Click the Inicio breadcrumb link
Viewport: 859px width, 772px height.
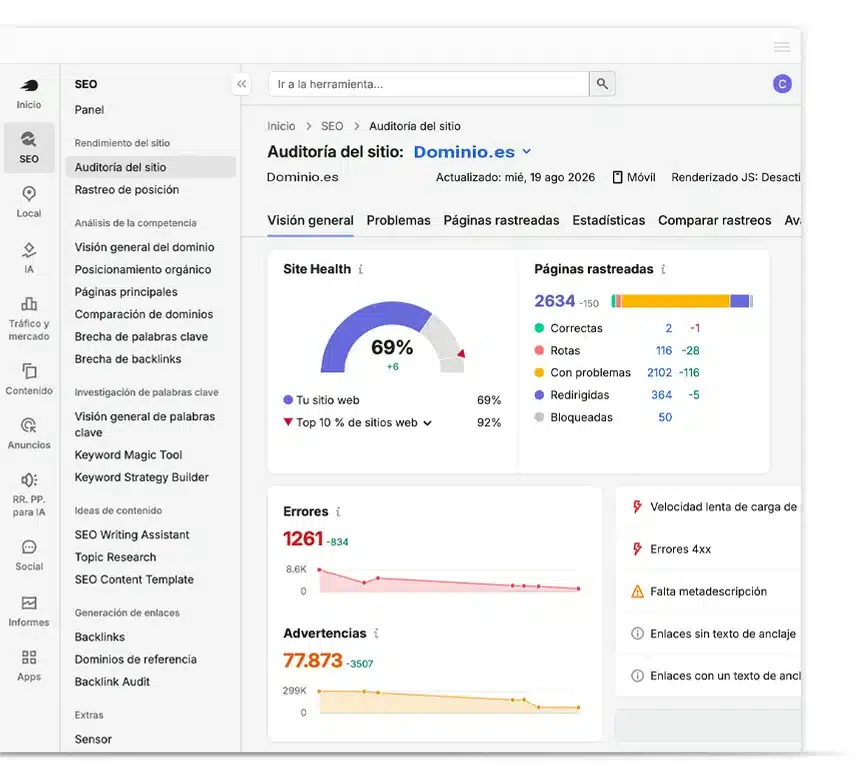point(281,126)
